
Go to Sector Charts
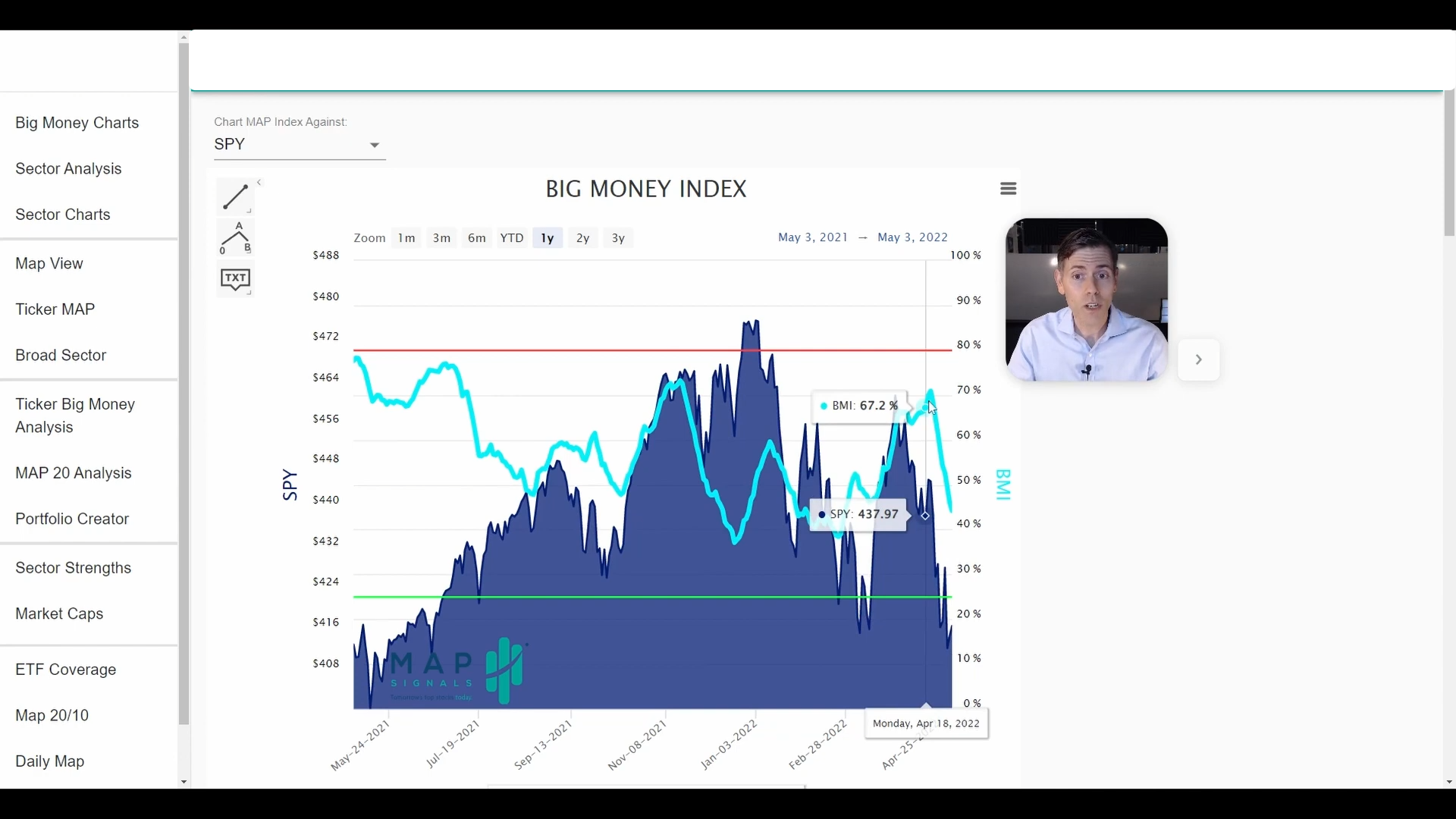tap(63, 215)
